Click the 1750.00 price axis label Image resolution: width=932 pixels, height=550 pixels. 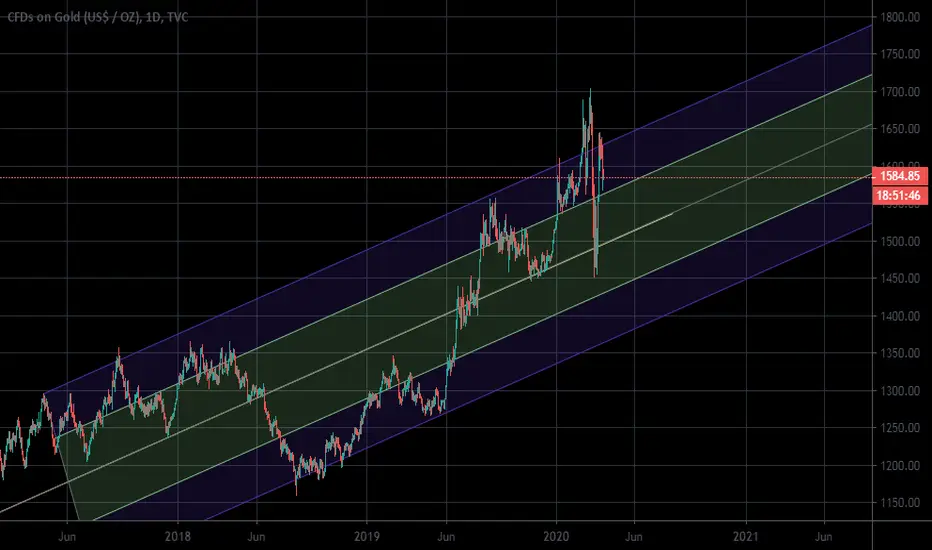[899, 54]
